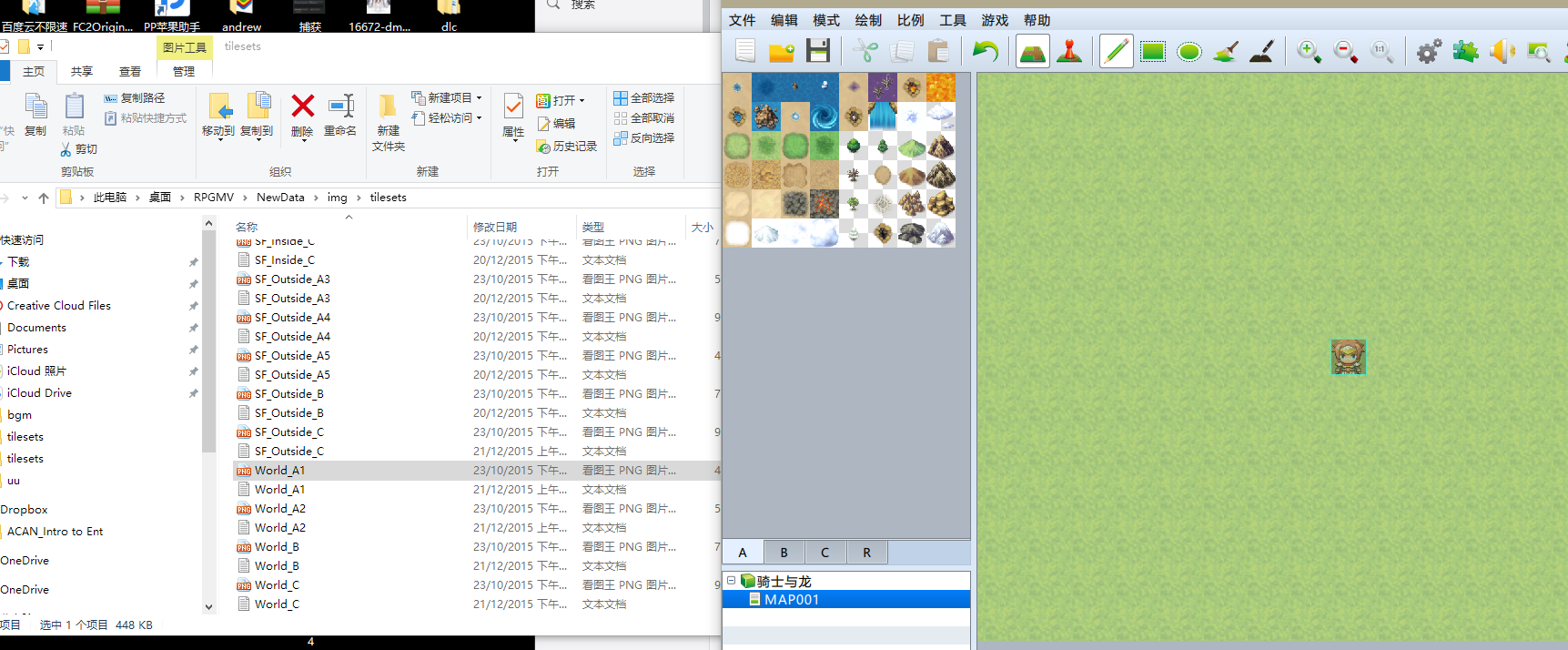Select the Rectangle drawing tool
1568x650 pixels.
(x=1153, y=52)
